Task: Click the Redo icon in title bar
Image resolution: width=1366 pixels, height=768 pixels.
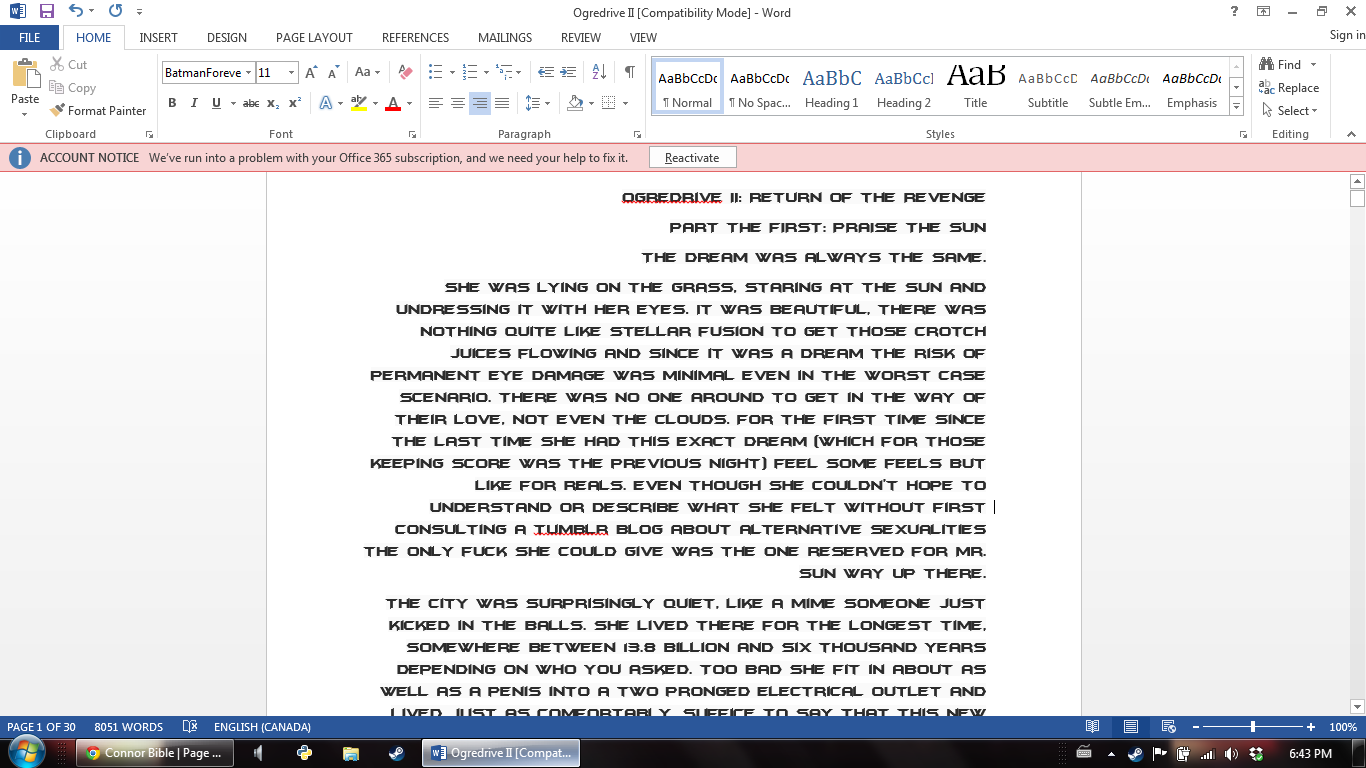Action: click(115, 12)
